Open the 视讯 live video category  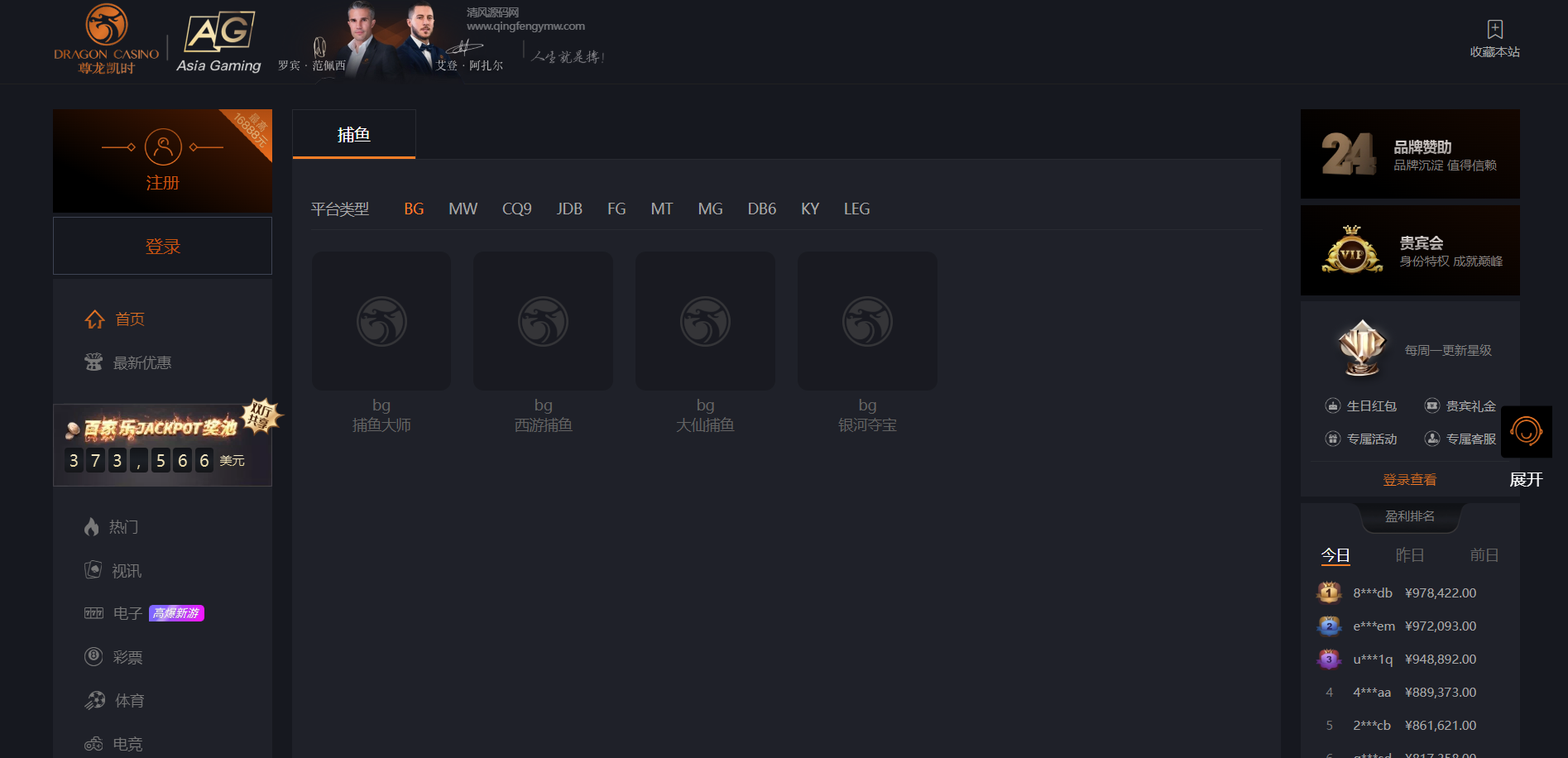coord(127,571)
